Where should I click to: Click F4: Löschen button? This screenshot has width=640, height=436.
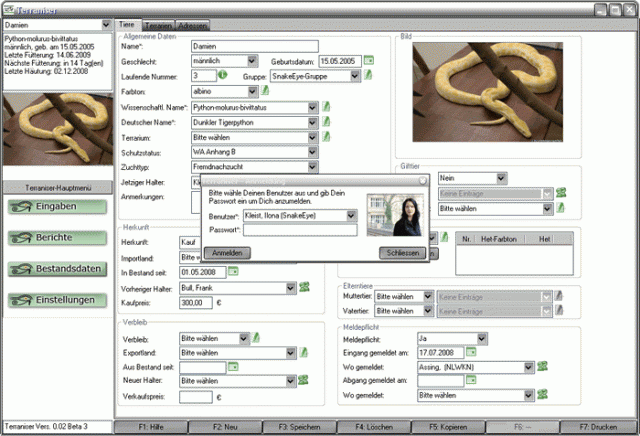coord(374,427)
